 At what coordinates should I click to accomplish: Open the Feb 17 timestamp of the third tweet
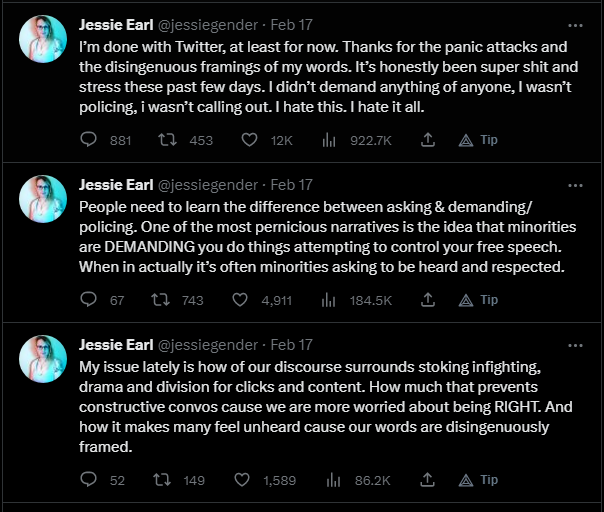[x=291, y=345]
